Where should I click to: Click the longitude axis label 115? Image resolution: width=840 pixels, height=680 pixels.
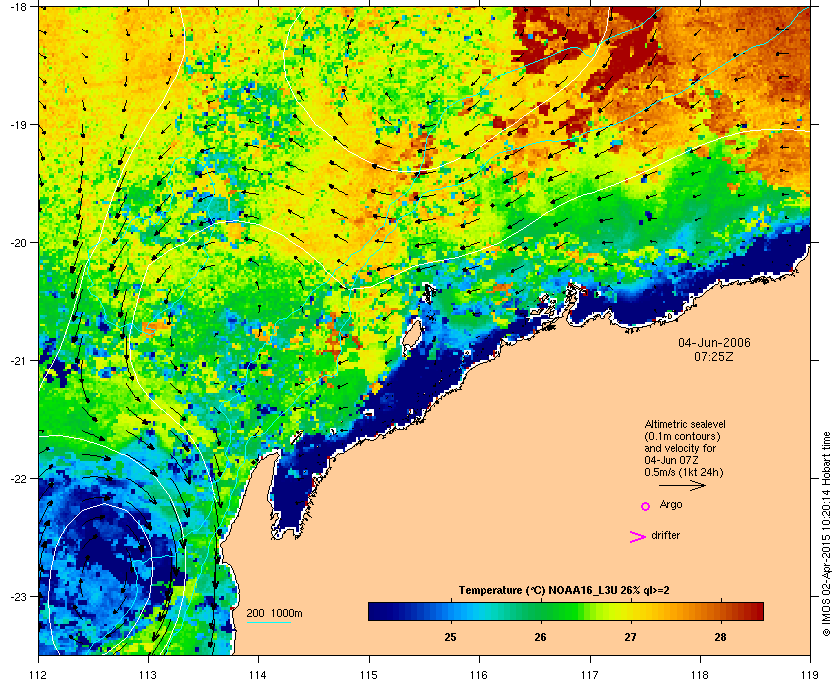tap(369, 674)
